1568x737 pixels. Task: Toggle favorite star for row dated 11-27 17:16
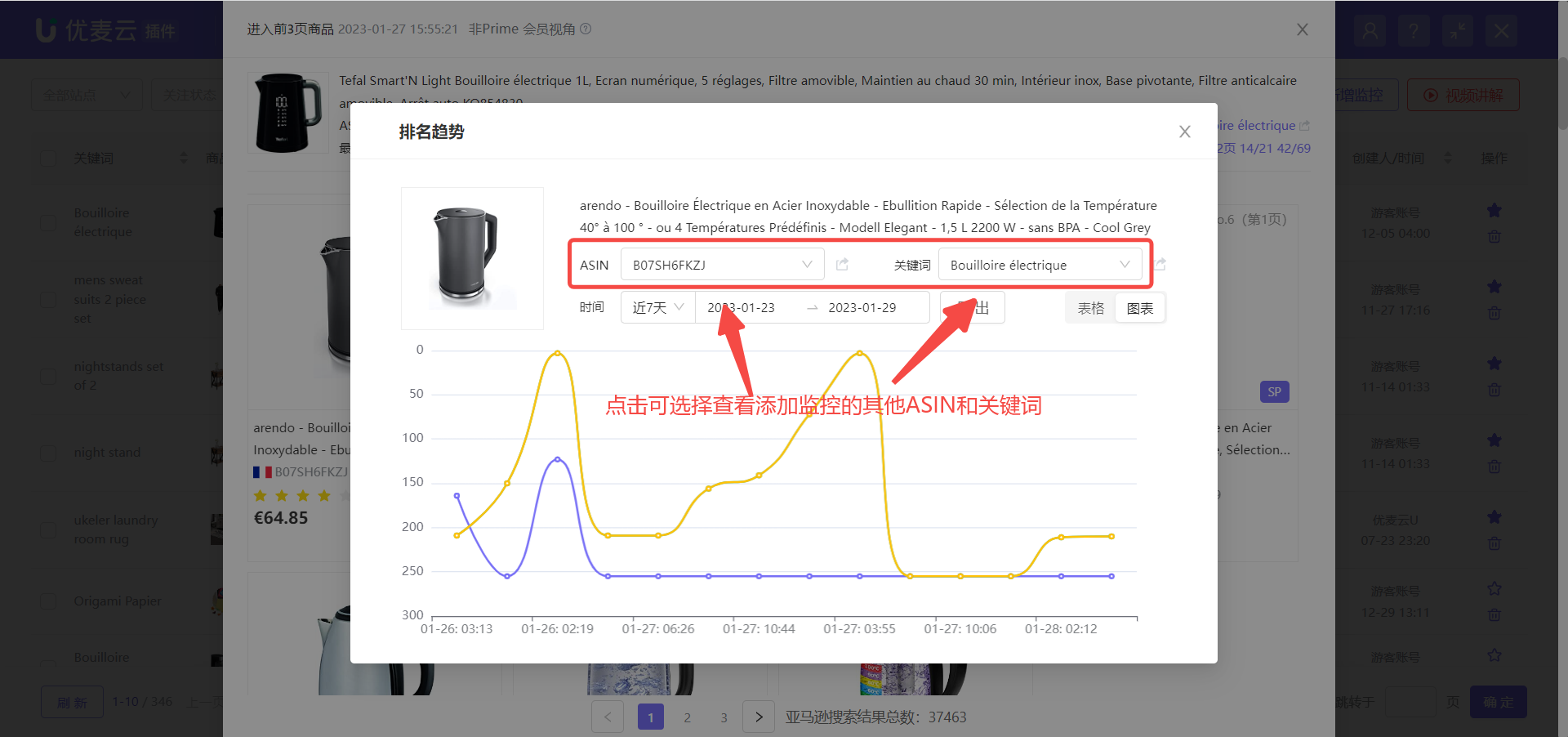(x=1494, y=287)
